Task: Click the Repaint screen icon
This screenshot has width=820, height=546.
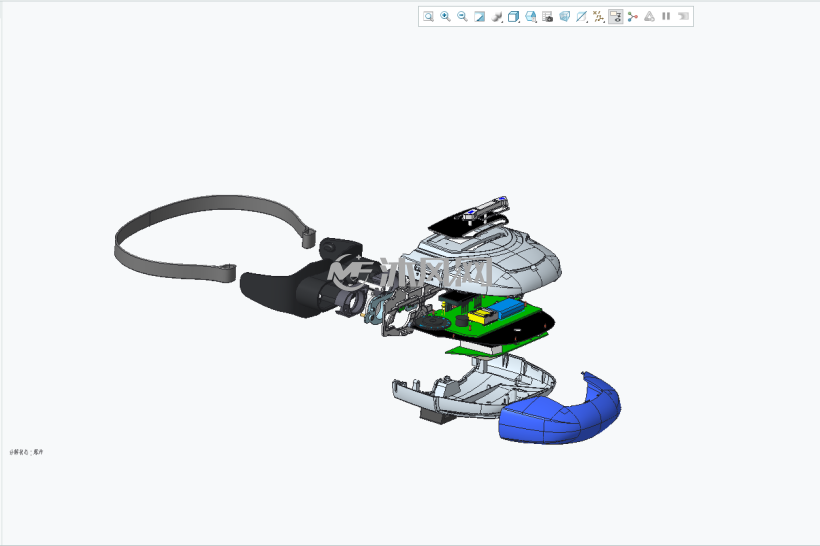Action: click(x=479, y=16)
